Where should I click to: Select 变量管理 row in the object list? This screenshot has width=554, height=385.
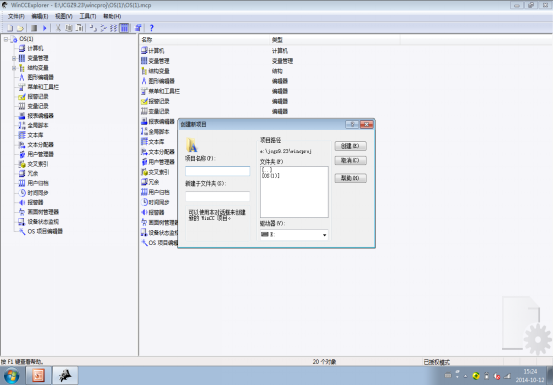click(155, 61)
